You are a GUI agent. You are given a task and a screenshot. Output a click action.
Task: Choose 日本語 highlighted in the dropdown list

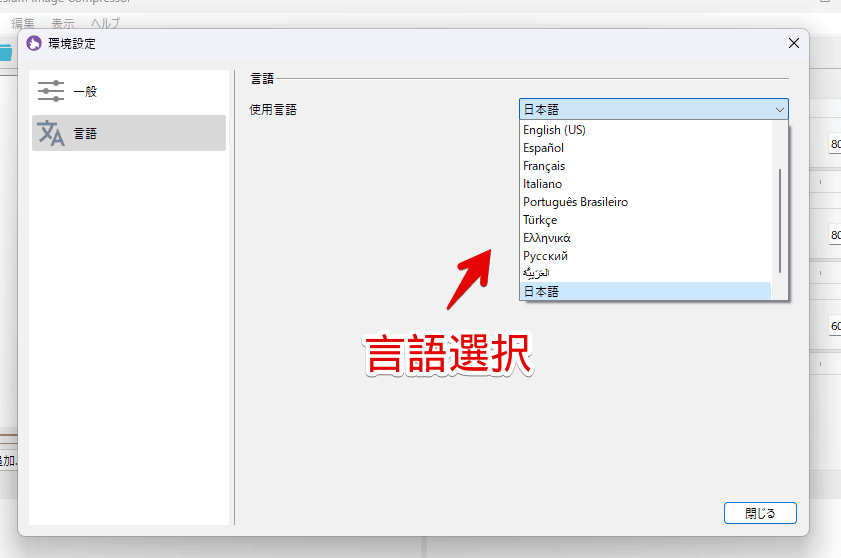pyautogui.click(x=645, y=291)
